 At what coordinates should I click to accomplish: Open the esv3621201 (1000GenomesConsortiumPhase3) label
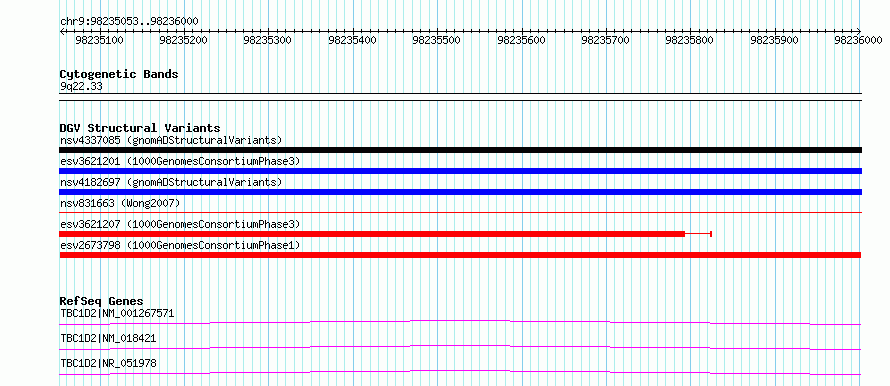180,161
